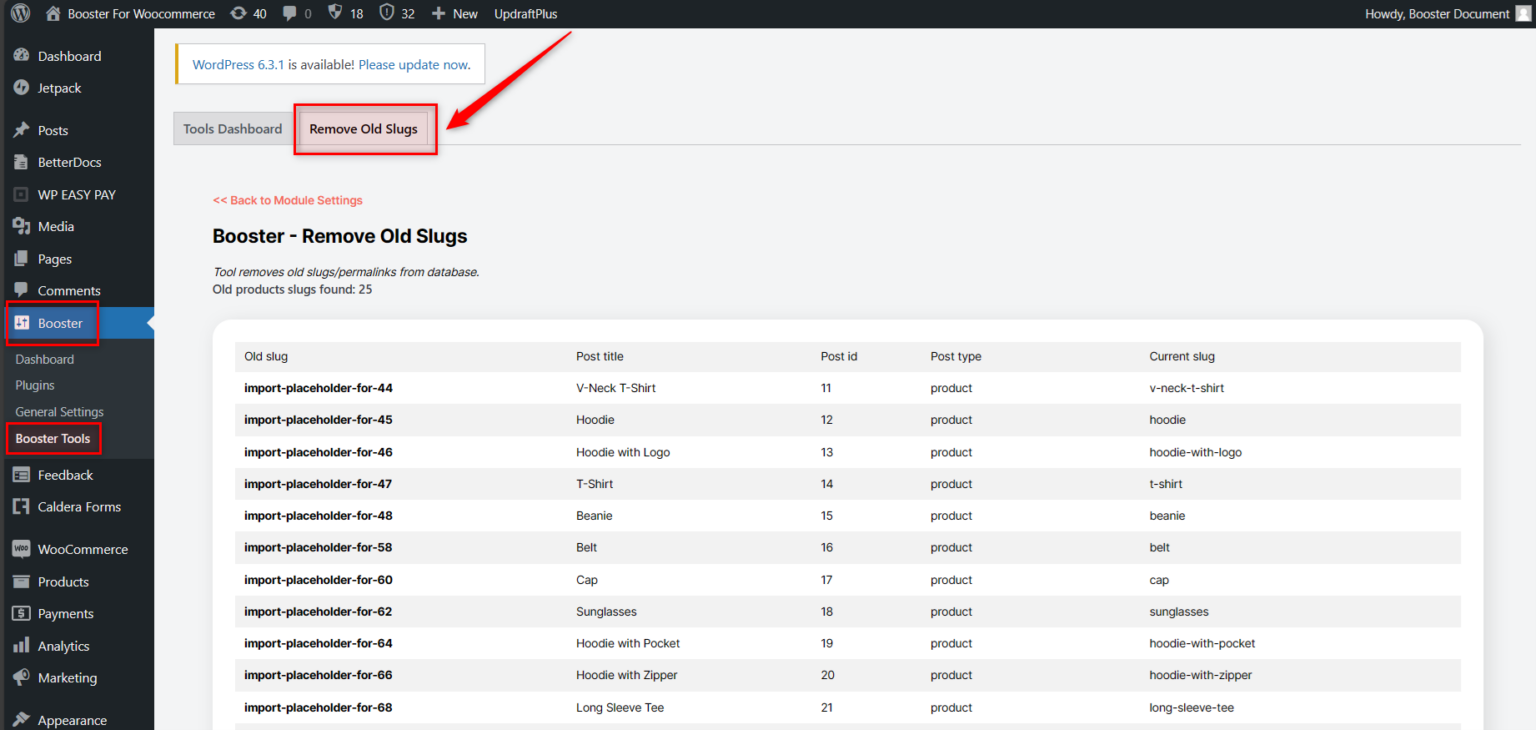1536x730 pixels.
Task: Click the shield icon showing 18
Action: click(x=335, y=13)
